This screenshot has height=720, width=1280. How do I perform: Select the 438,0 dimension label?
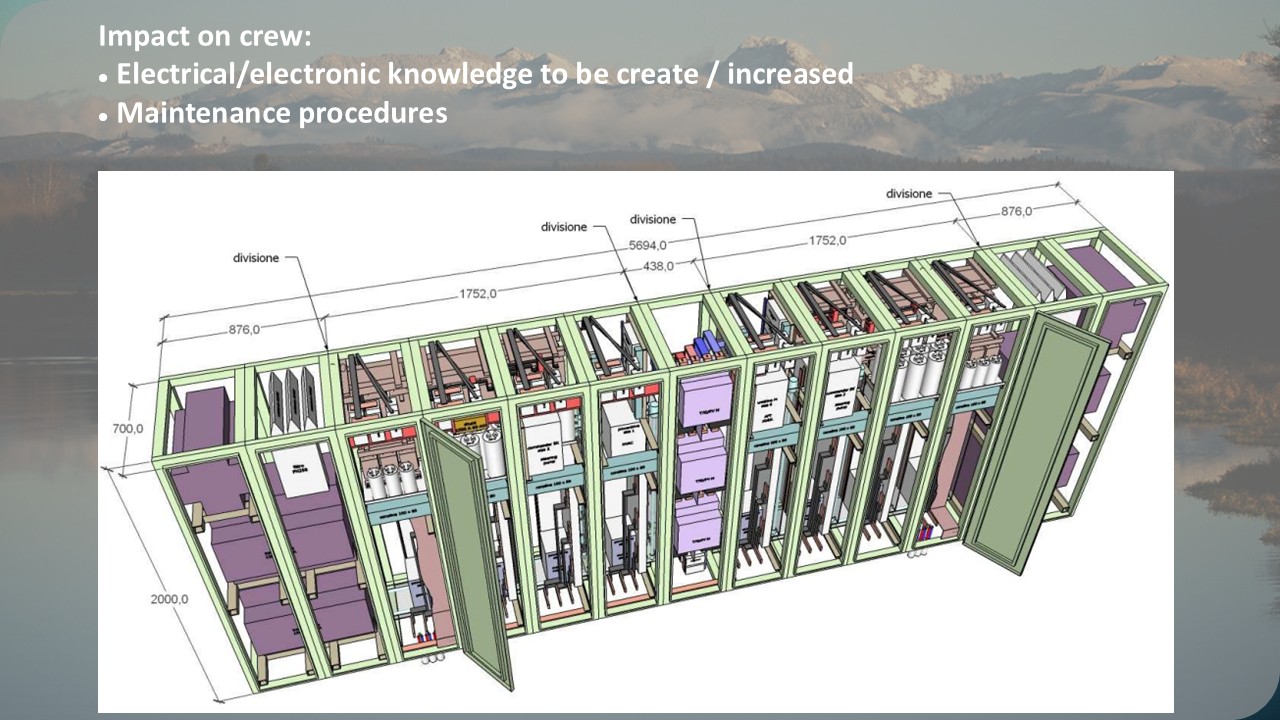tap(656, 266)
